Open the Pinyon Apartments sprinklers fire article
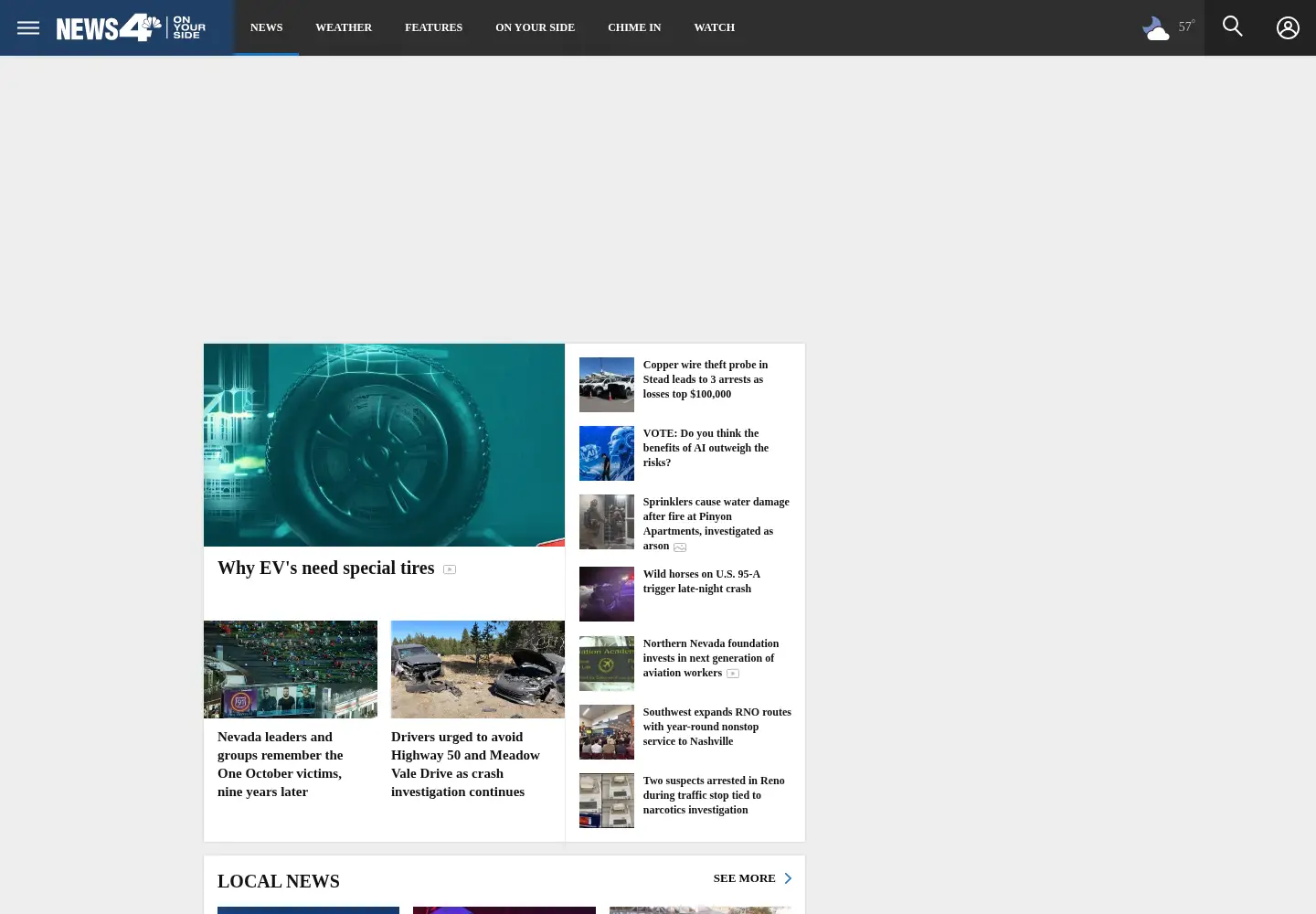Screen dimensions: 1316x914 pyautogui.click(x=716, y=524)
